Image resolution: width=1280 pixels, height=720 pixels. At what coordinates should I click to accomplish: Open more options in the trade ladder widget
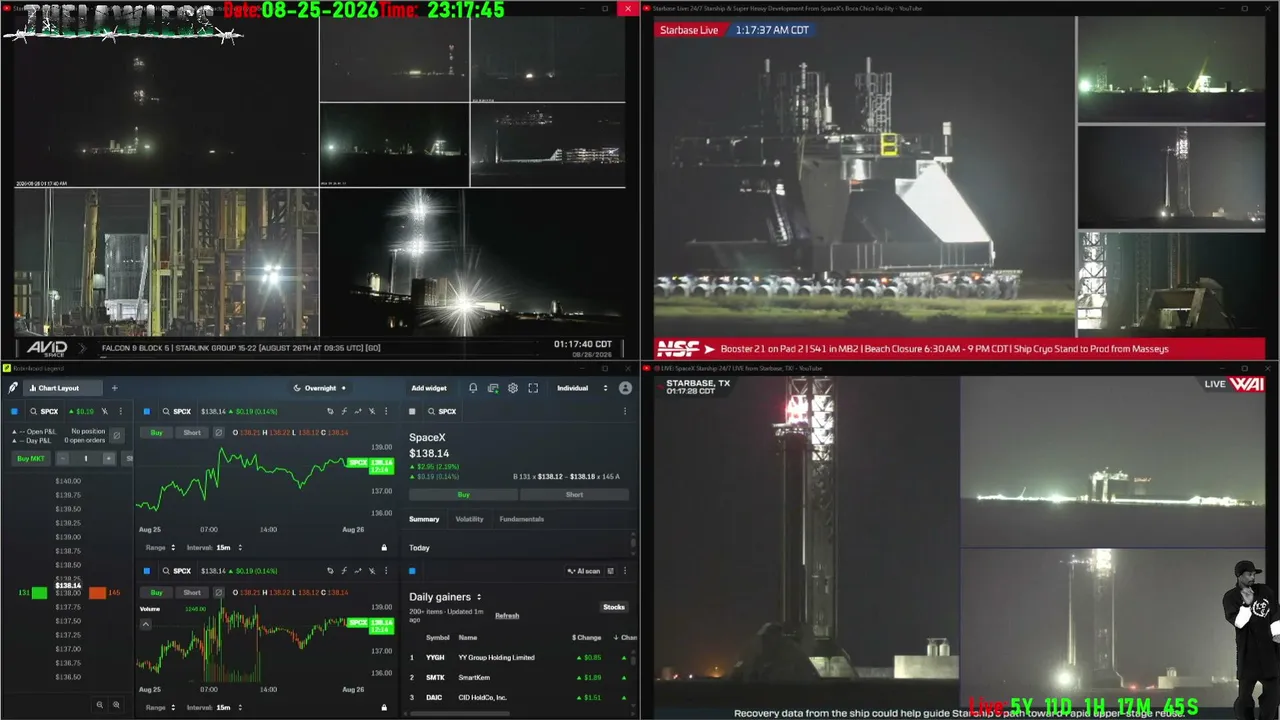pyautogui.click(x=121, y=411)
